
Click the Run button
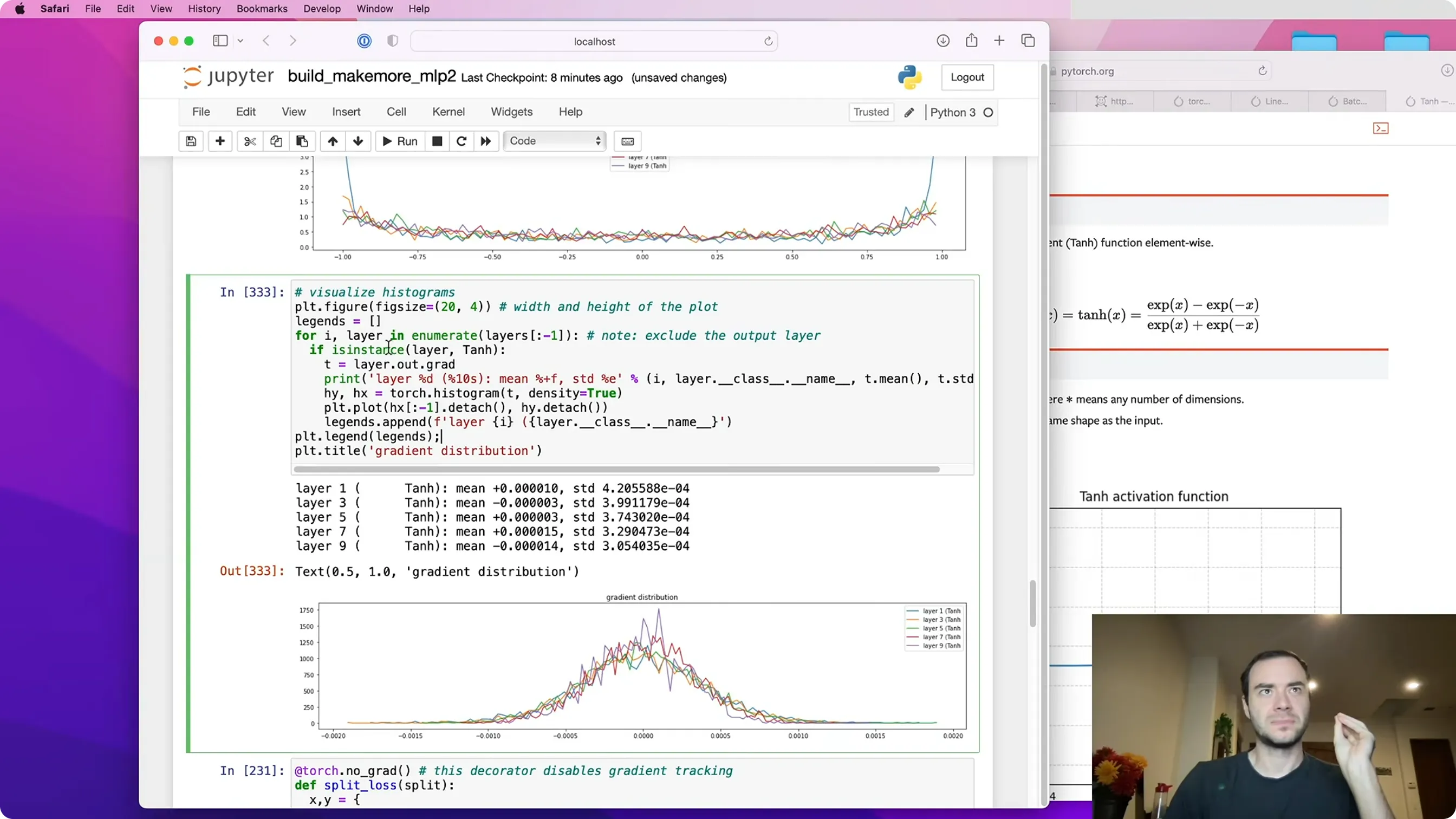(400, 141)
